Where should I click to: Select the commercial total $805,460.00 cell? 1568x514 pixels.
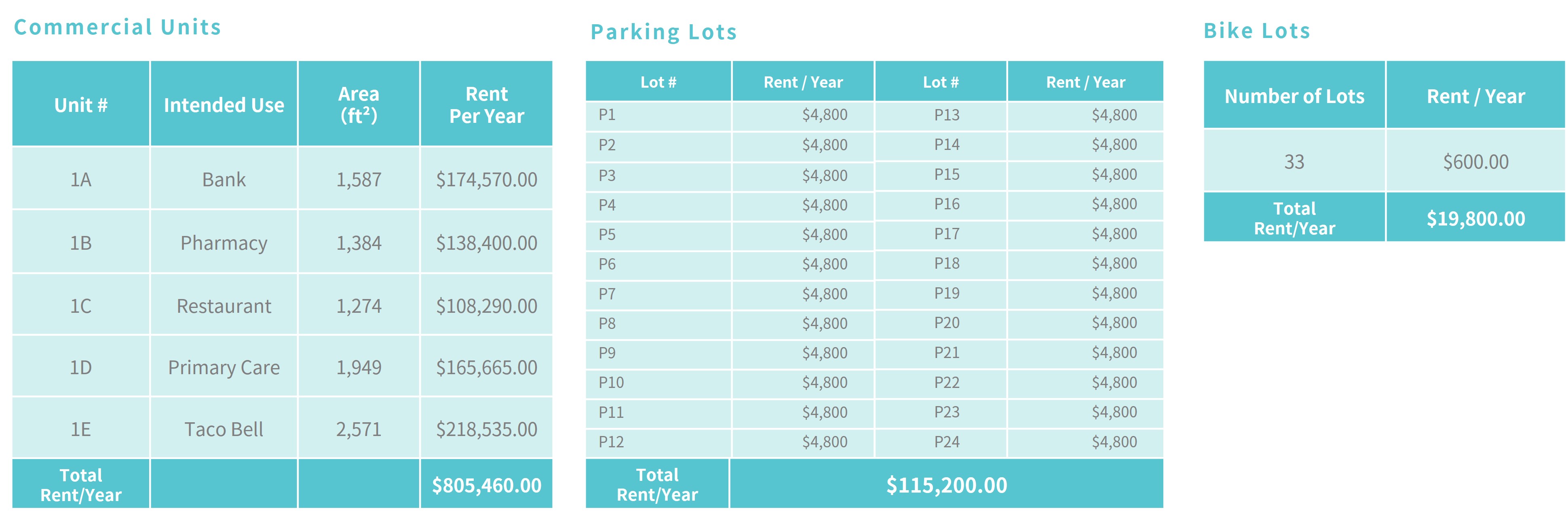(486, 485)
